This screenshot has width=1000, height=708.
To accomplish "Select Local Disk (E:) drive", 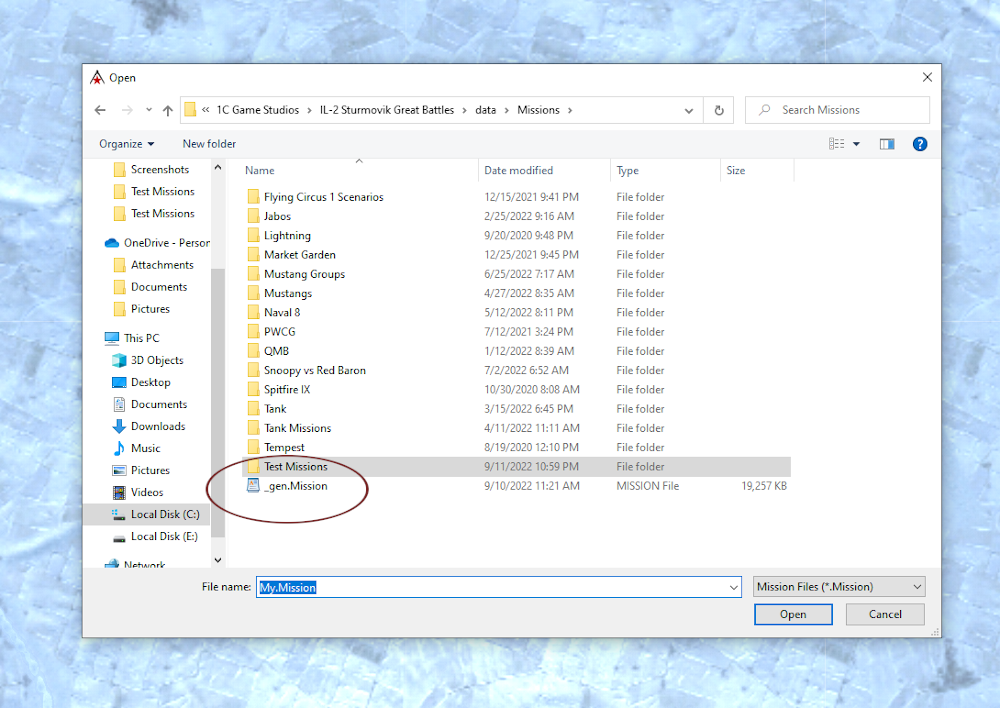I will [x=164, y=536].
